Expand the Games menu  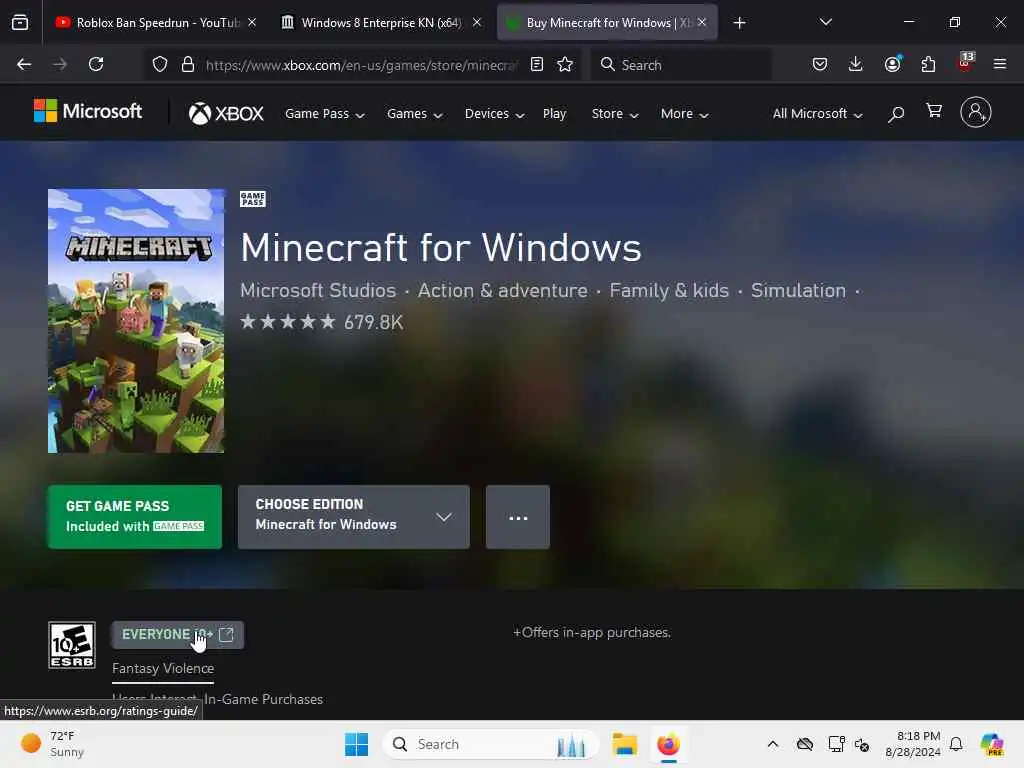pyautogui.click(x=415, y=114)
